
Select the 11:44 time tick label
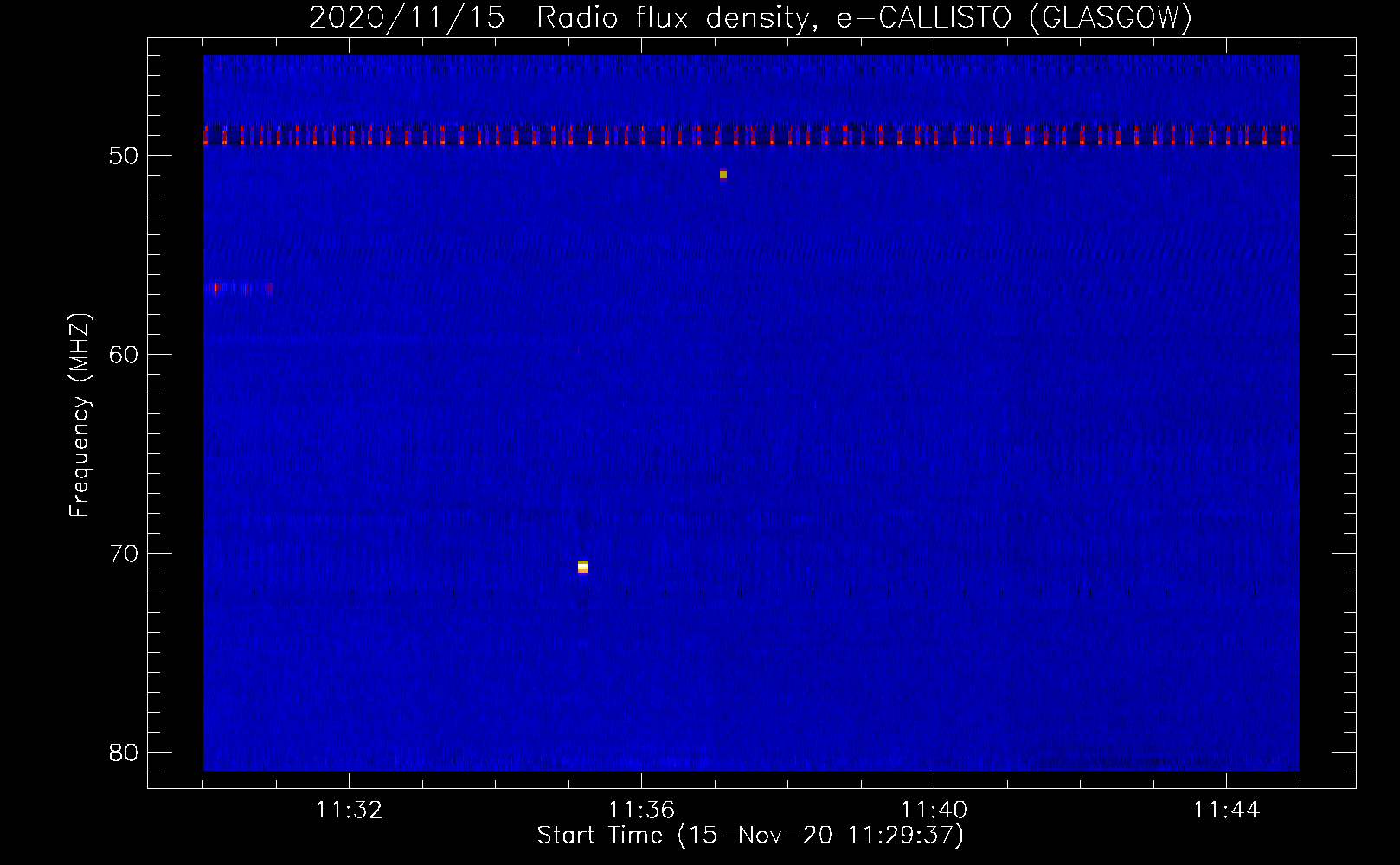pos(1226,811)
